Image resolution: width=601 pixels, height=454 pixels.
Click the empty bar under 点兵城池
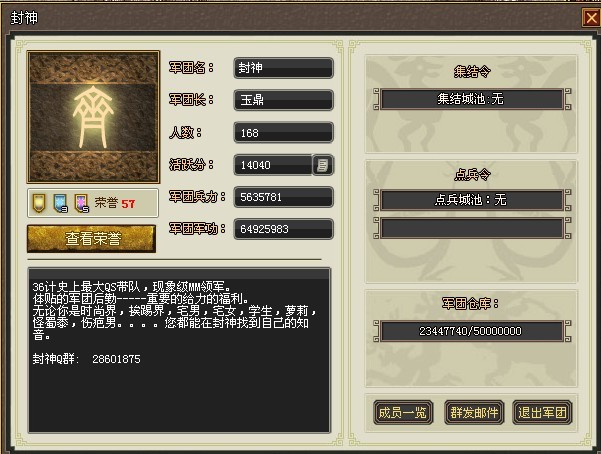(x=472, y=229)
